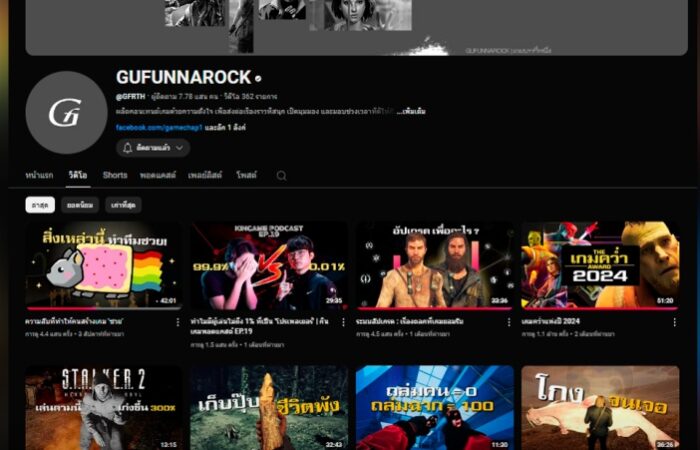Click the podcast EP.19 video title
700x450 pixels.
tap(259, 326)
